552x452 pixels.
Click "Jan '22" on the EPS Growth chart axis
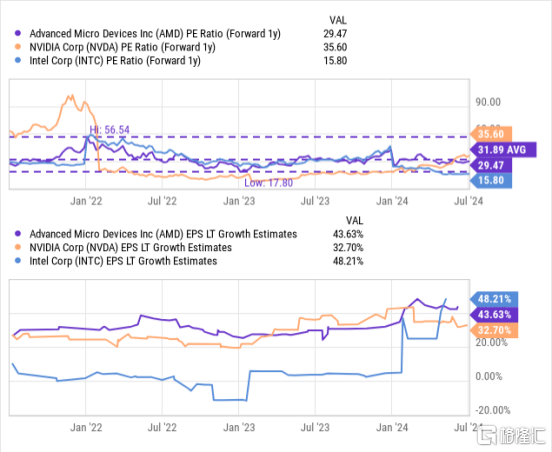point(86,427)
